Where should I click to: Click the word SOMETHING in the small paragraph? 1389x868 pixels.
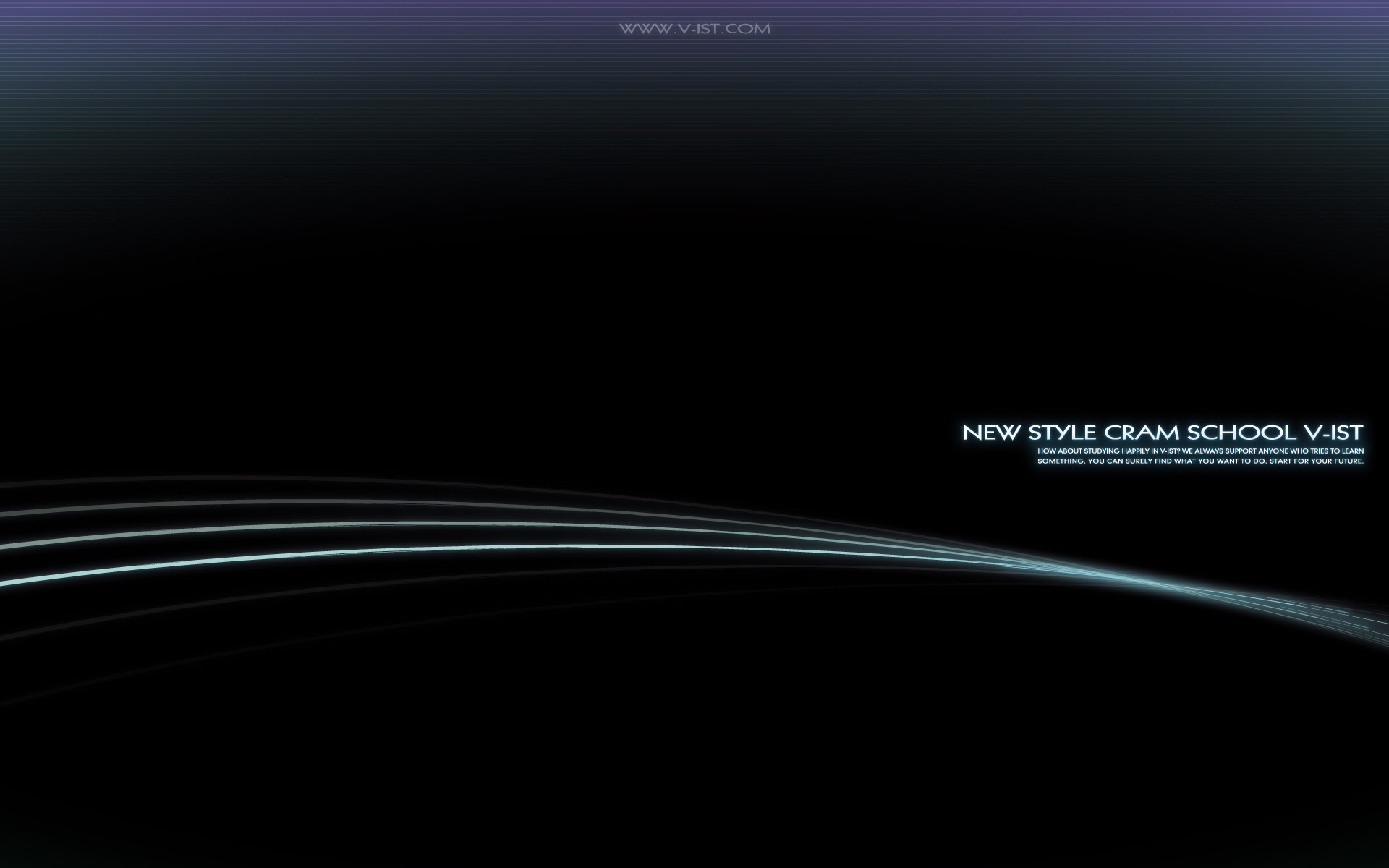click(x=1061, y=461)
